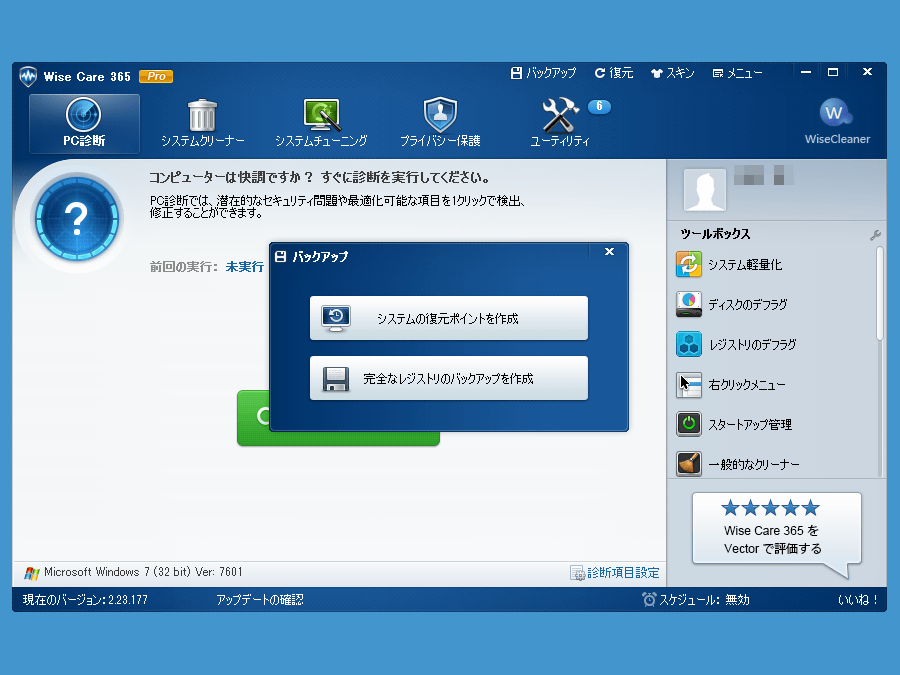
Task: Click the Wise Care 365 shield logo
Action: [28, 76]
